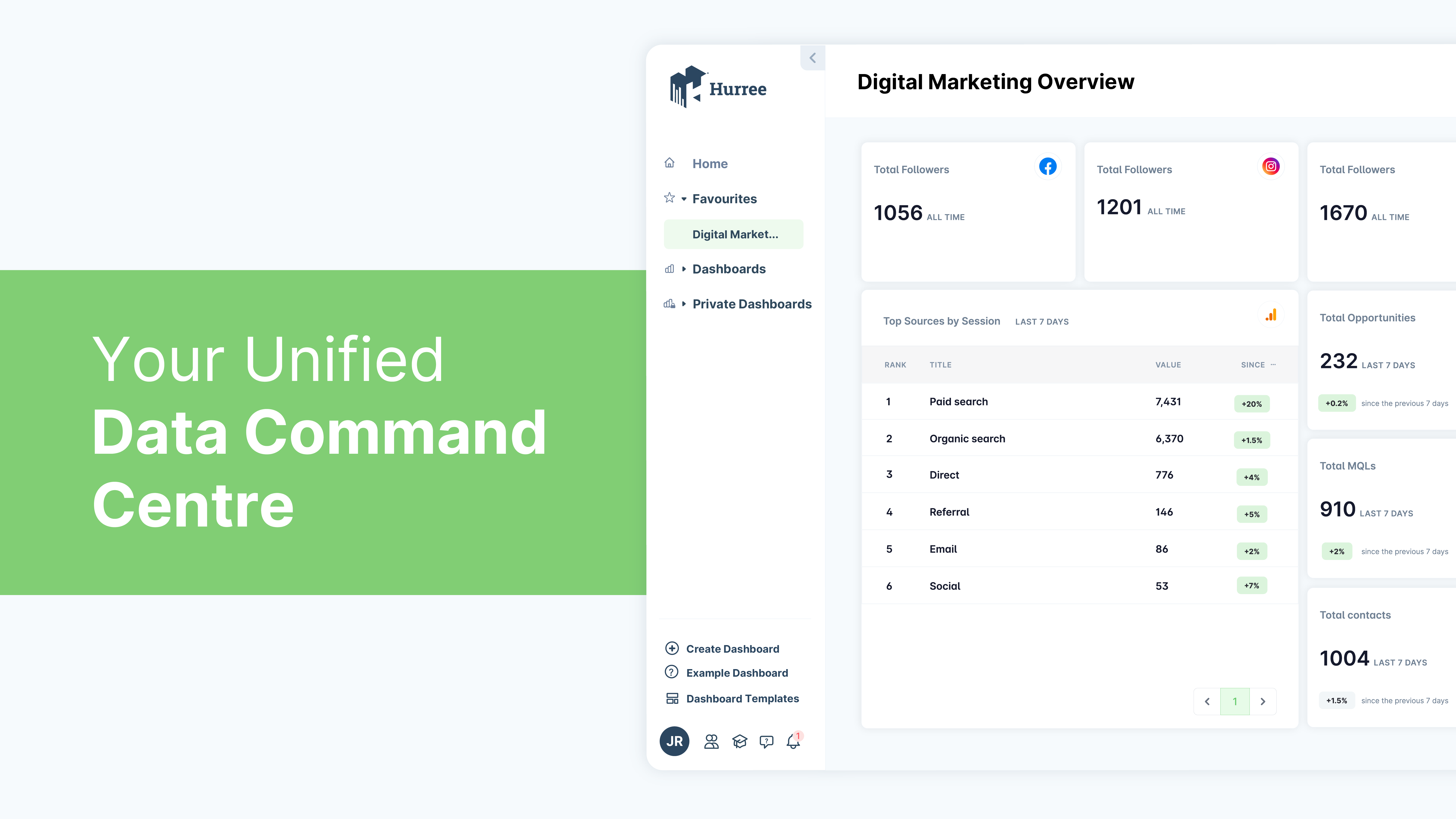Screen dimensions: 1456x819
Task: Click Create Dashboard
Action: pos(732,649)
